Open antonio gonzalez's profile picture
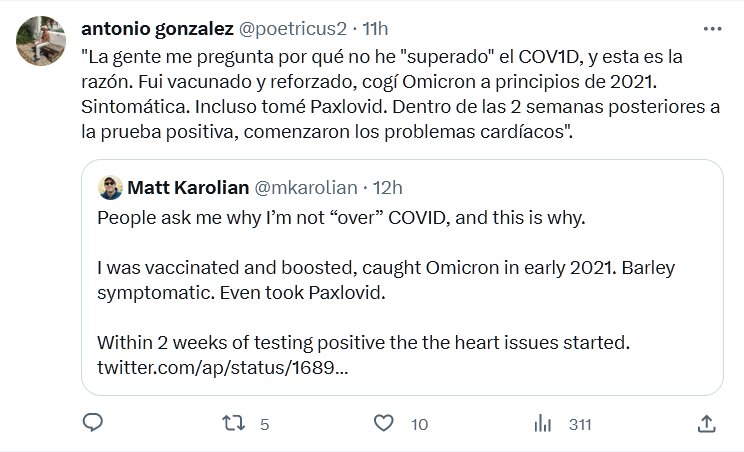This screenshot has width=744, height=452. click(x=39, y=38)
